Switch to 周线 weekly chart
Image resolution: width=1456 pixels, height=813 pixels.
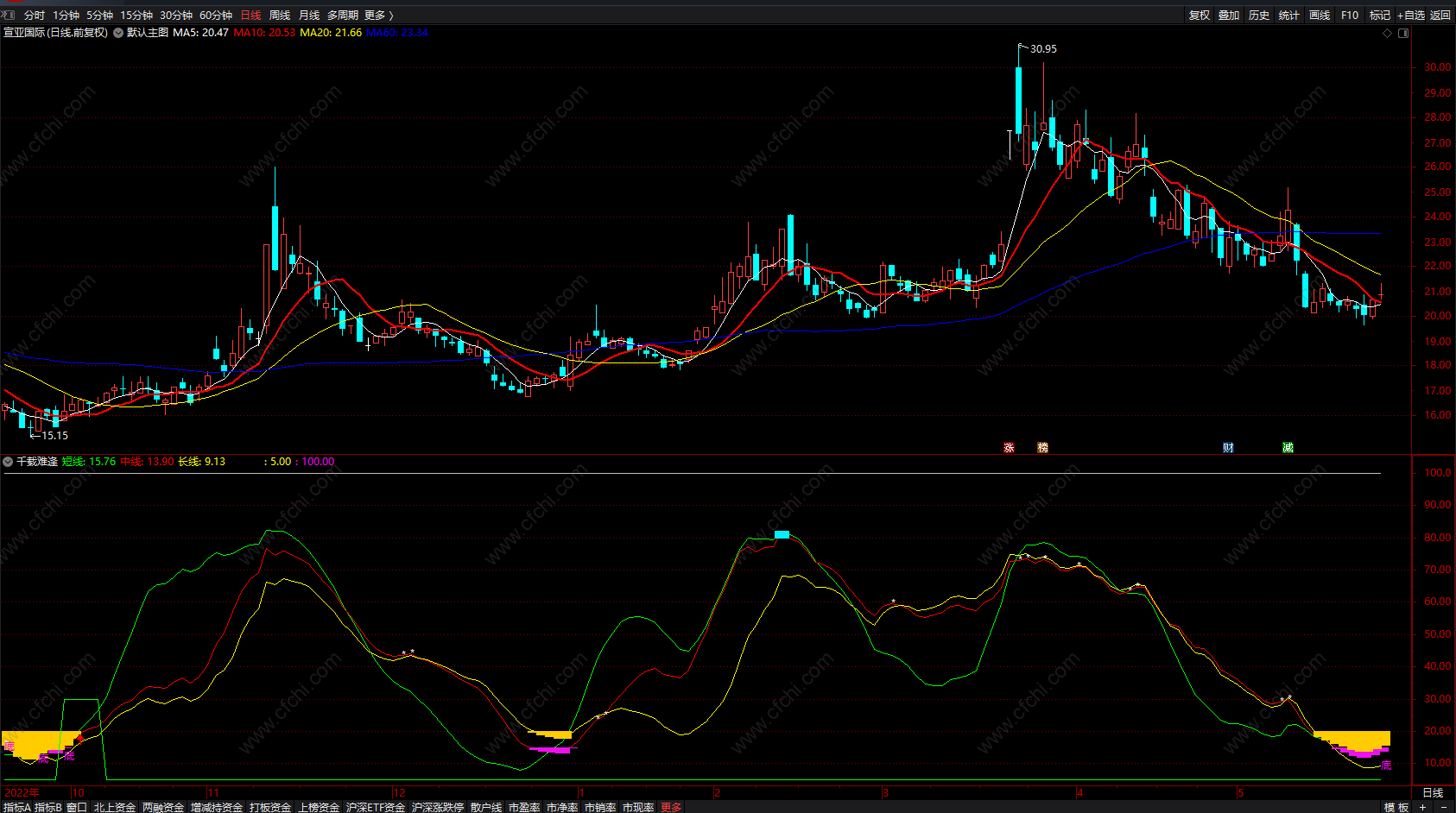(280, 16)
